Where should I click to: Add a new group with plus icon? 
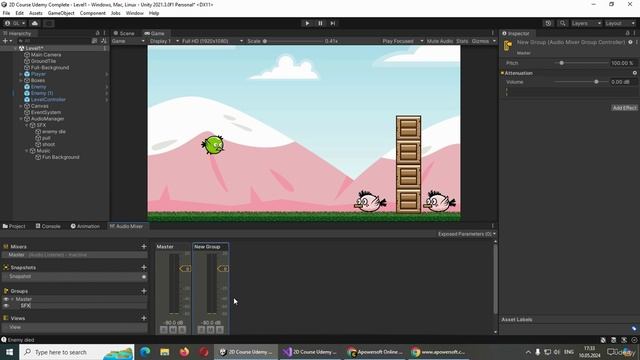[x=144, y=291]
